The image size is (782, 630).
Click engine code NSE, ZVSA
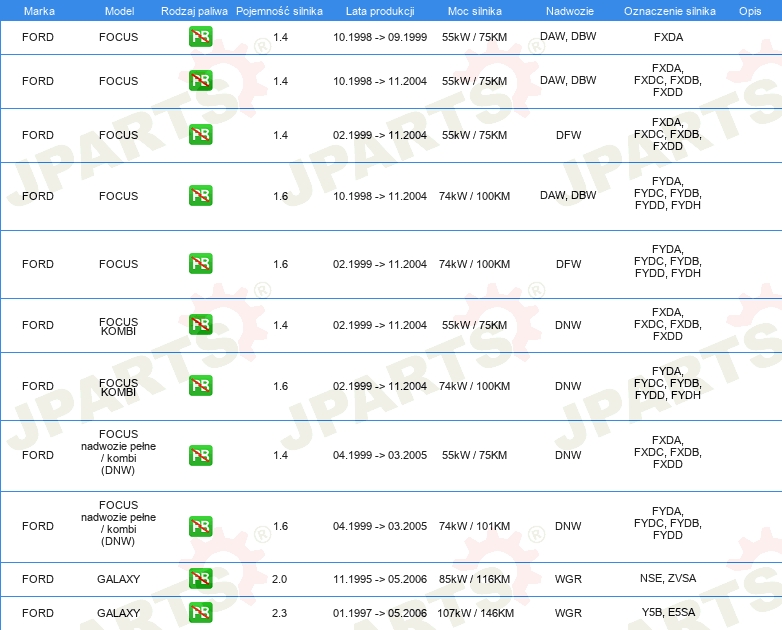(x=668, y=578)
